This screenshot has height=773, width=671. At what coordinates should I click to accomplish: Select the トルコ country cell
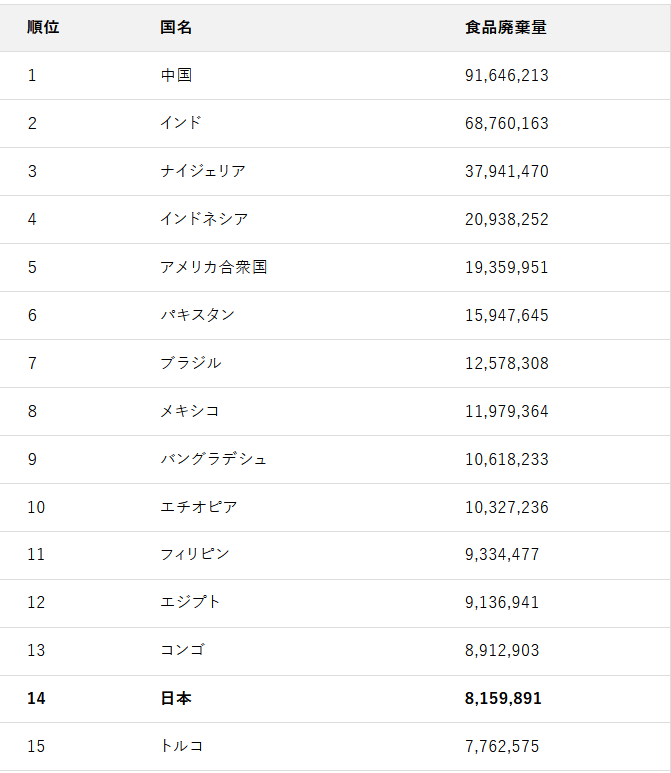pos(182,746)
